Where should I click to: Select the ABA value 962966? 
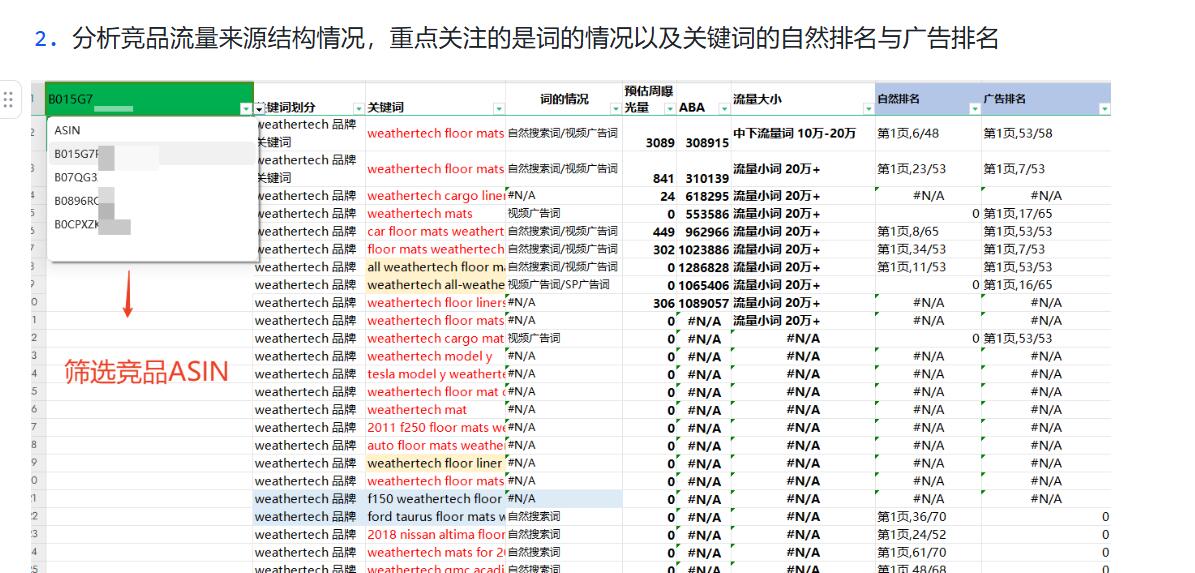point(704,232)
